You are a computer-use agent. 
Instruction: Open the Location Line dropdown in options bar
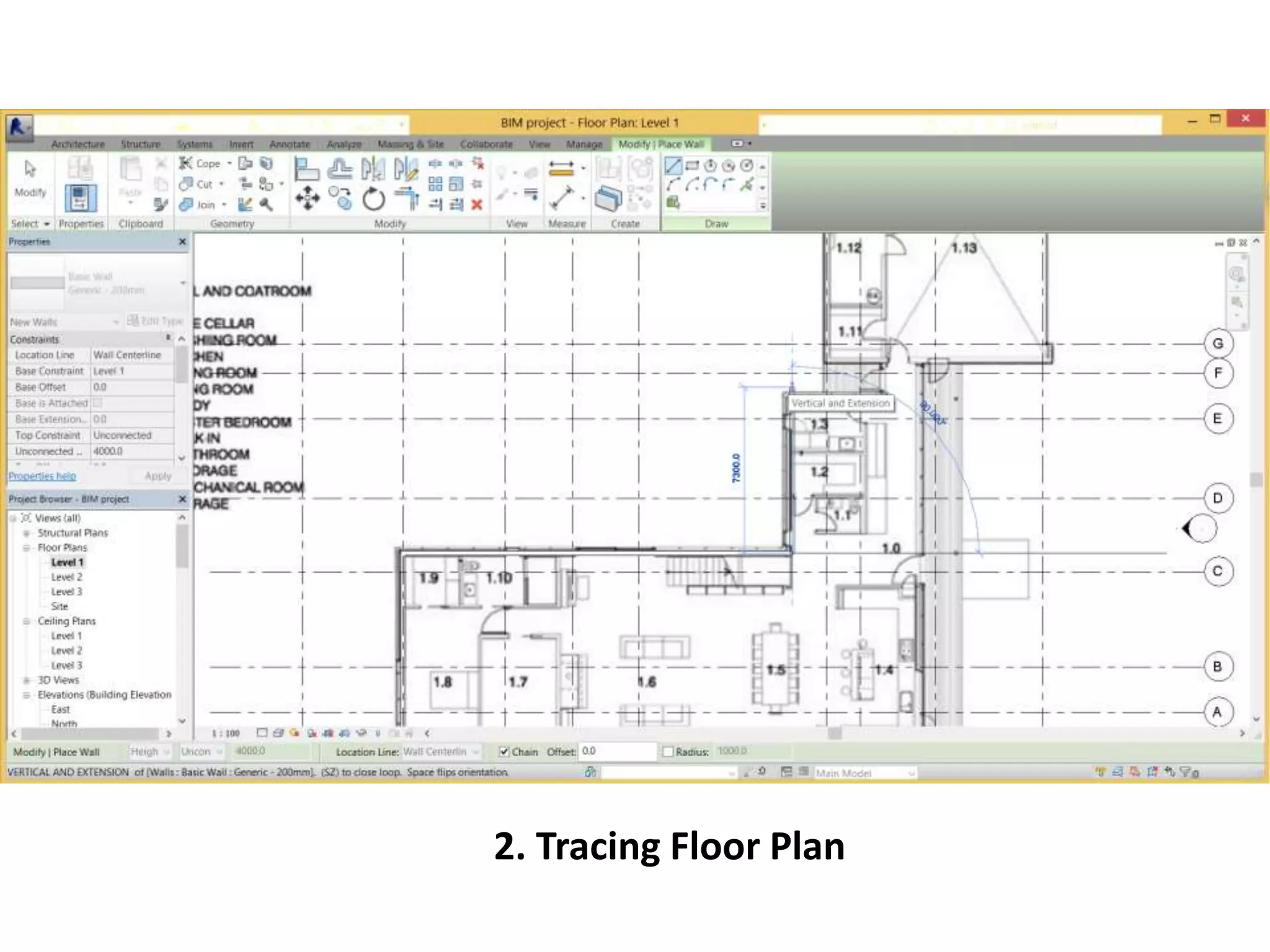[441, 752]
